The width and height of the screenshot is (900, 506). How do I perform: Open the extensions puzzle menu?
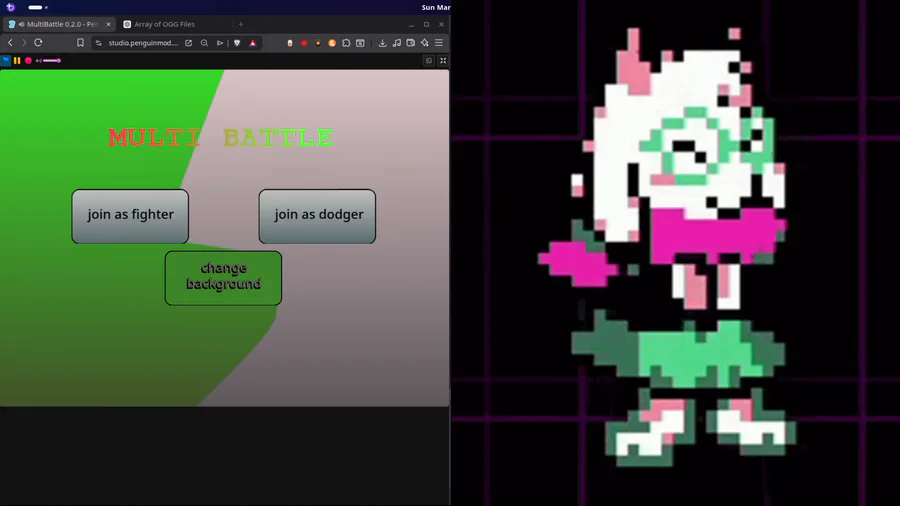coord(346,43)
